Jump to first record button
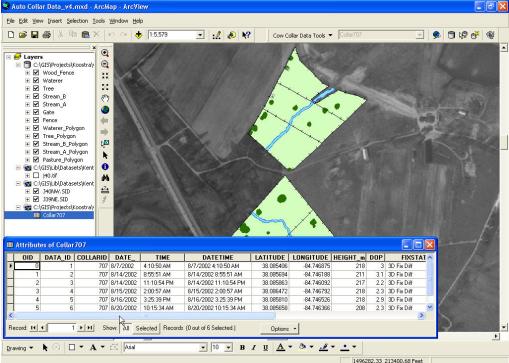Image resolution: width=509 pixels, height=363 pixels. (x=33, y=328)
